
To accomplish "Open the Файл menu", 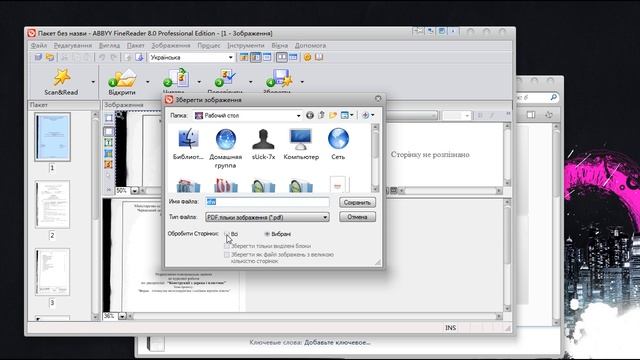I will pos(39,45).
